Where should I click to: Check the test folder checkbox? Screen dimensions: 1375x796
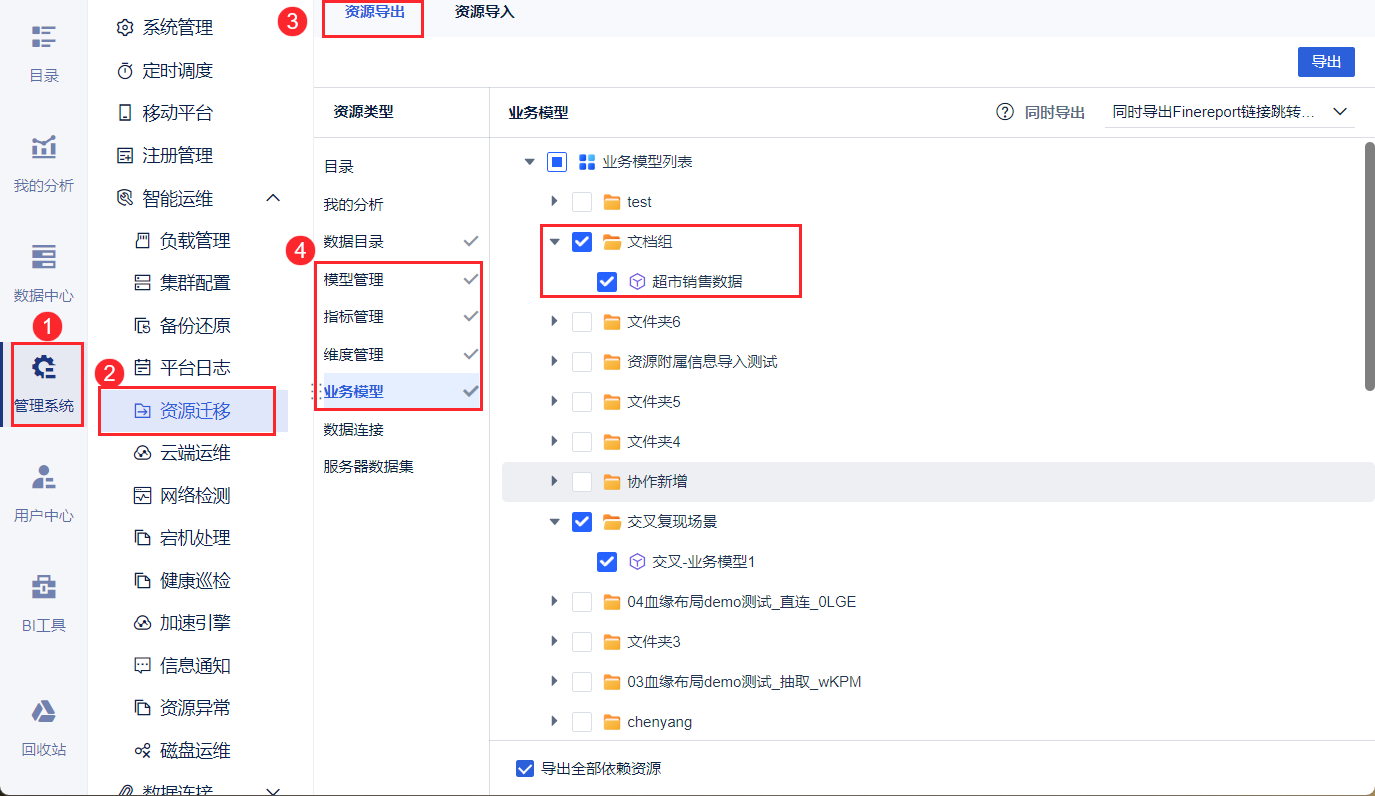pos(582,202)
